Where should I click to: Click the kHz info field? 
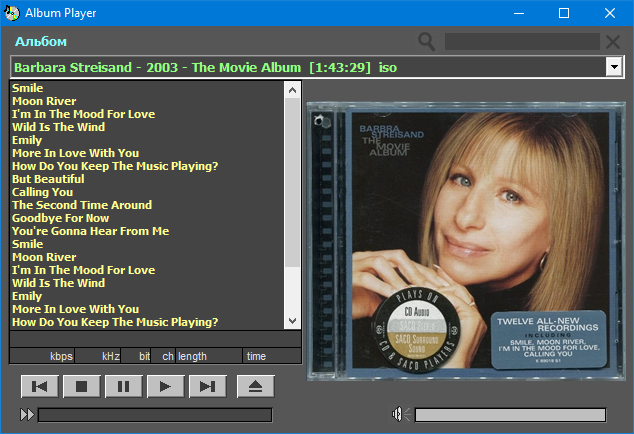click(98, 356)
